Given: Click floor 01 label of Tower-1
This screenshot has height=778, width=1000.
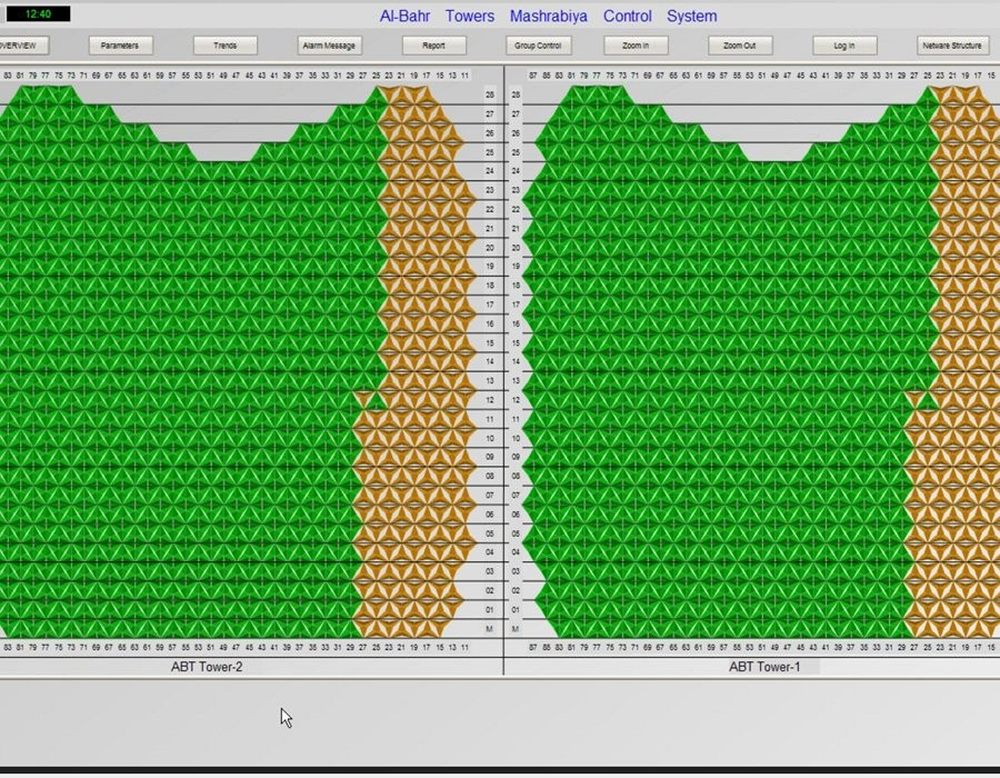Looking at the screenshot, I should (x=516, y=610).
